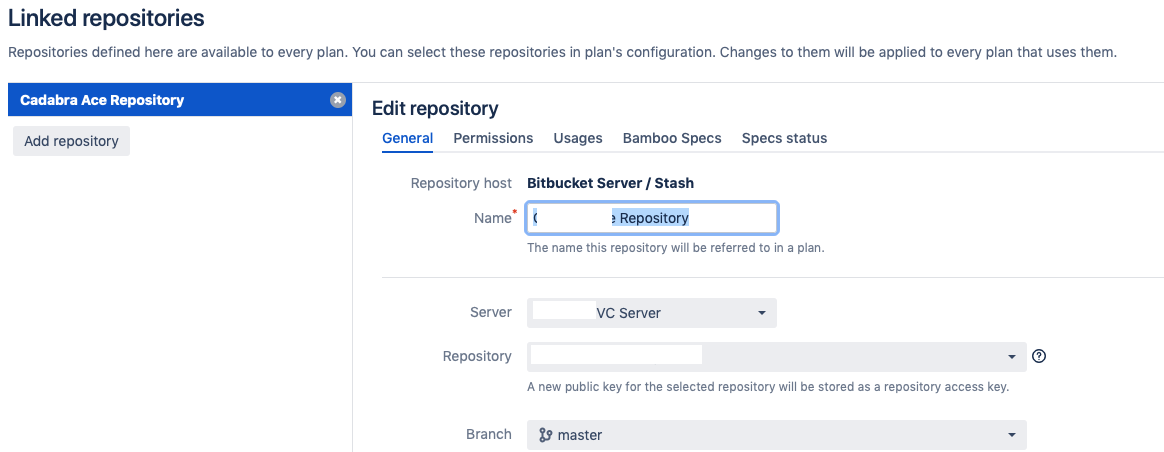This screenshot has width=1164, height=452.
Task: Click the Branch field label
Action: click(x=488, y=434)
